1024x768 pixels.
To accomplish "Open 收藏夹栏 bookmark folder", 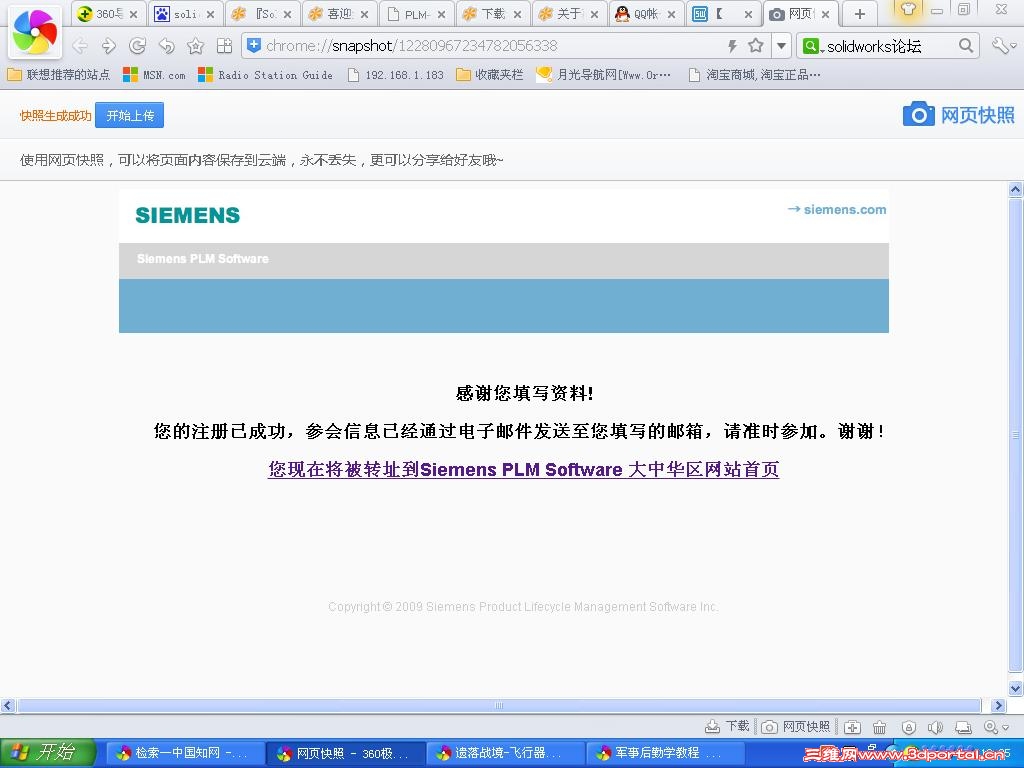I will click(x=490, y=74).
